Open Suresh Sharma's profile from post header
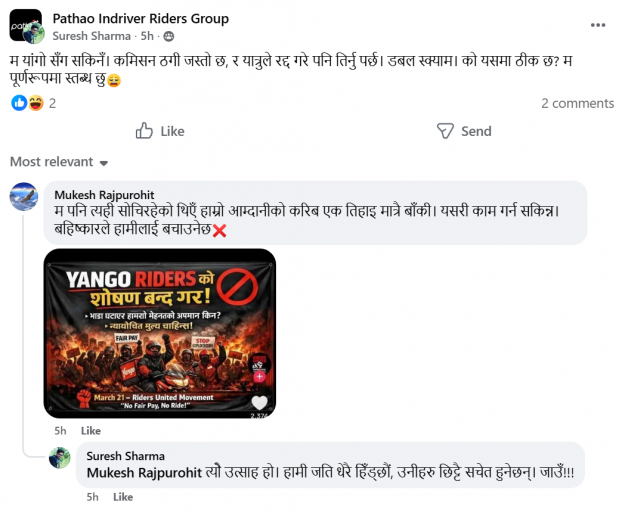Screen dimensions: 625x512 click(92, 36)
